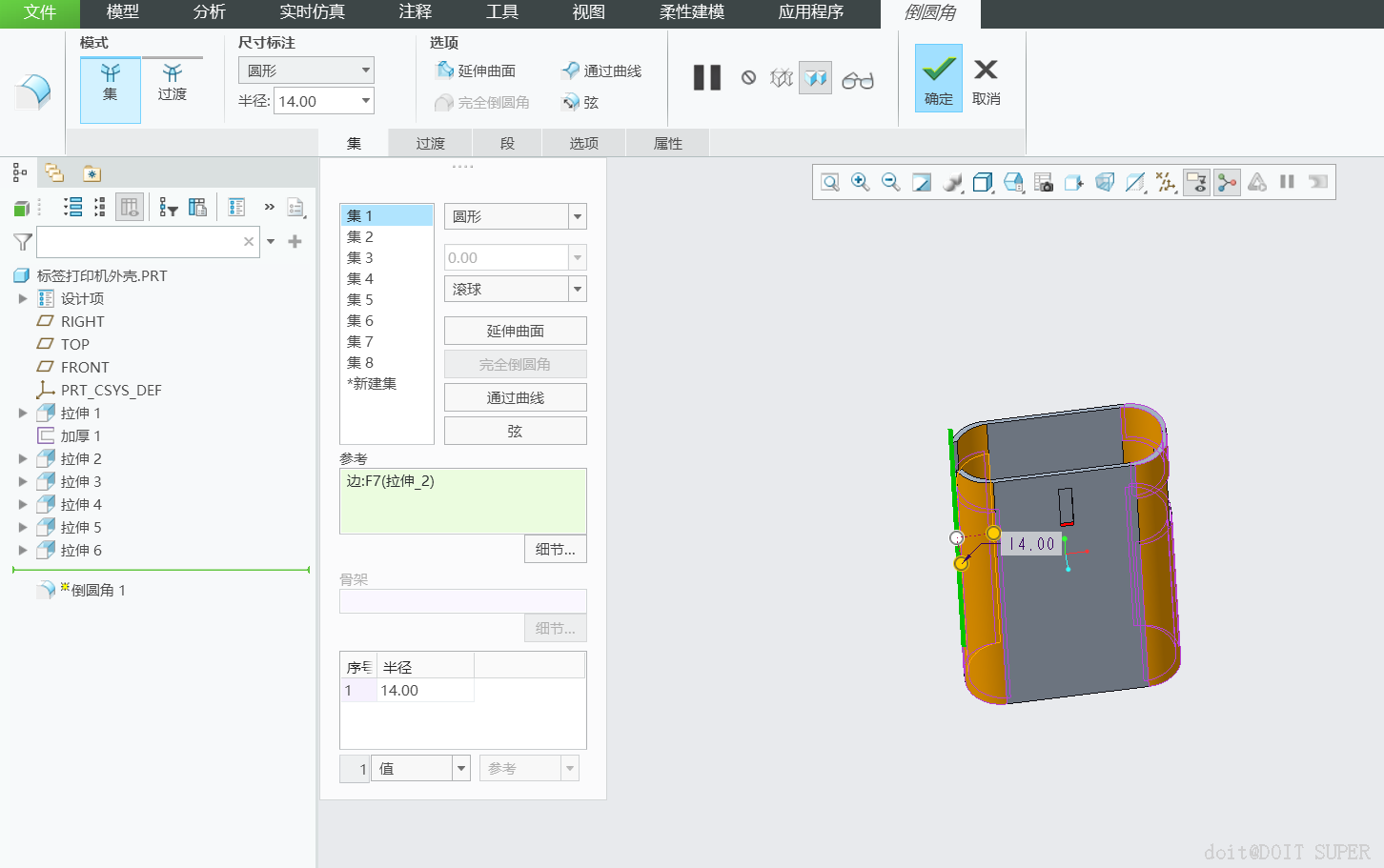Pause the feature with the pause icon
Screen dimensions: 1384x868
click(x=706, y=78)
